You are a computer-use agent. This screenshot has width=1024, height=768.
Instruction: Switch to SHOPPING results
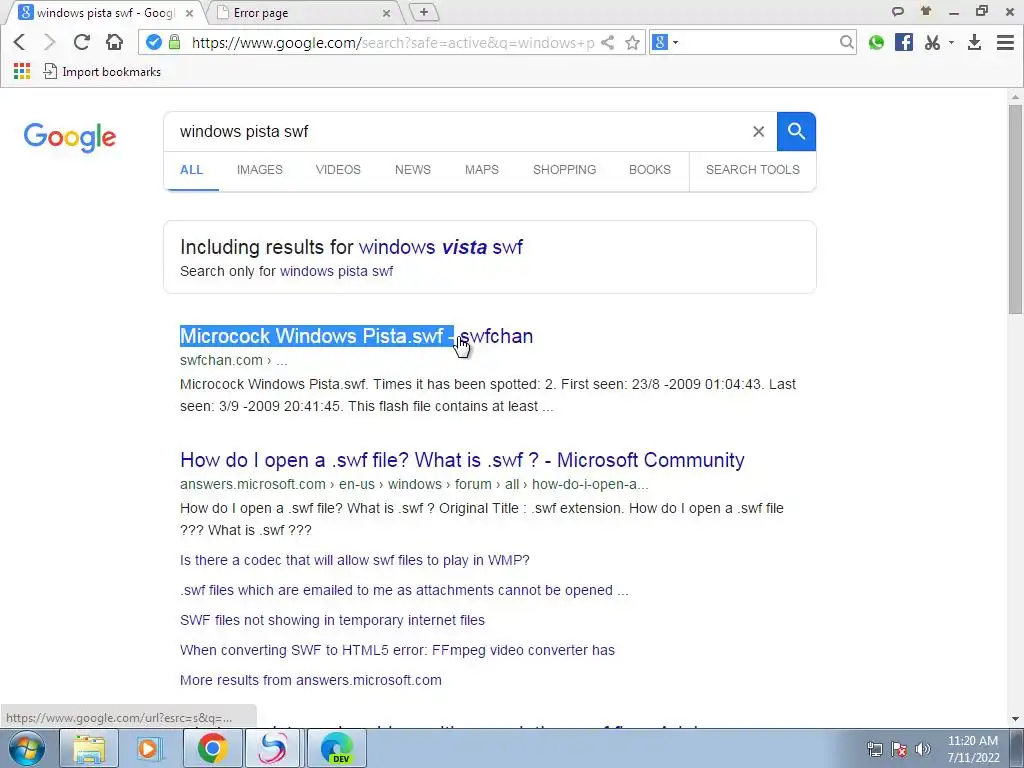[564, 170]
